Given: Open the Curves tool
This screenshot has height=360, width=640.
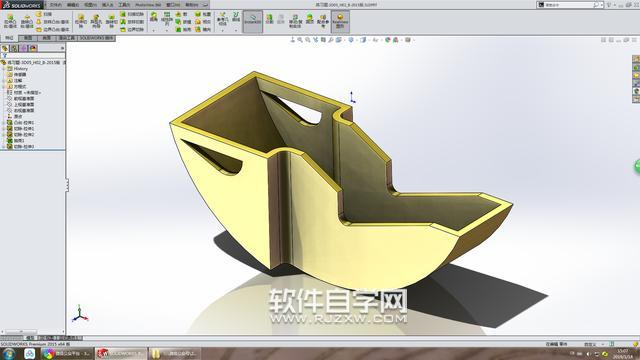Looking at the screenshot, I should 236,17.
